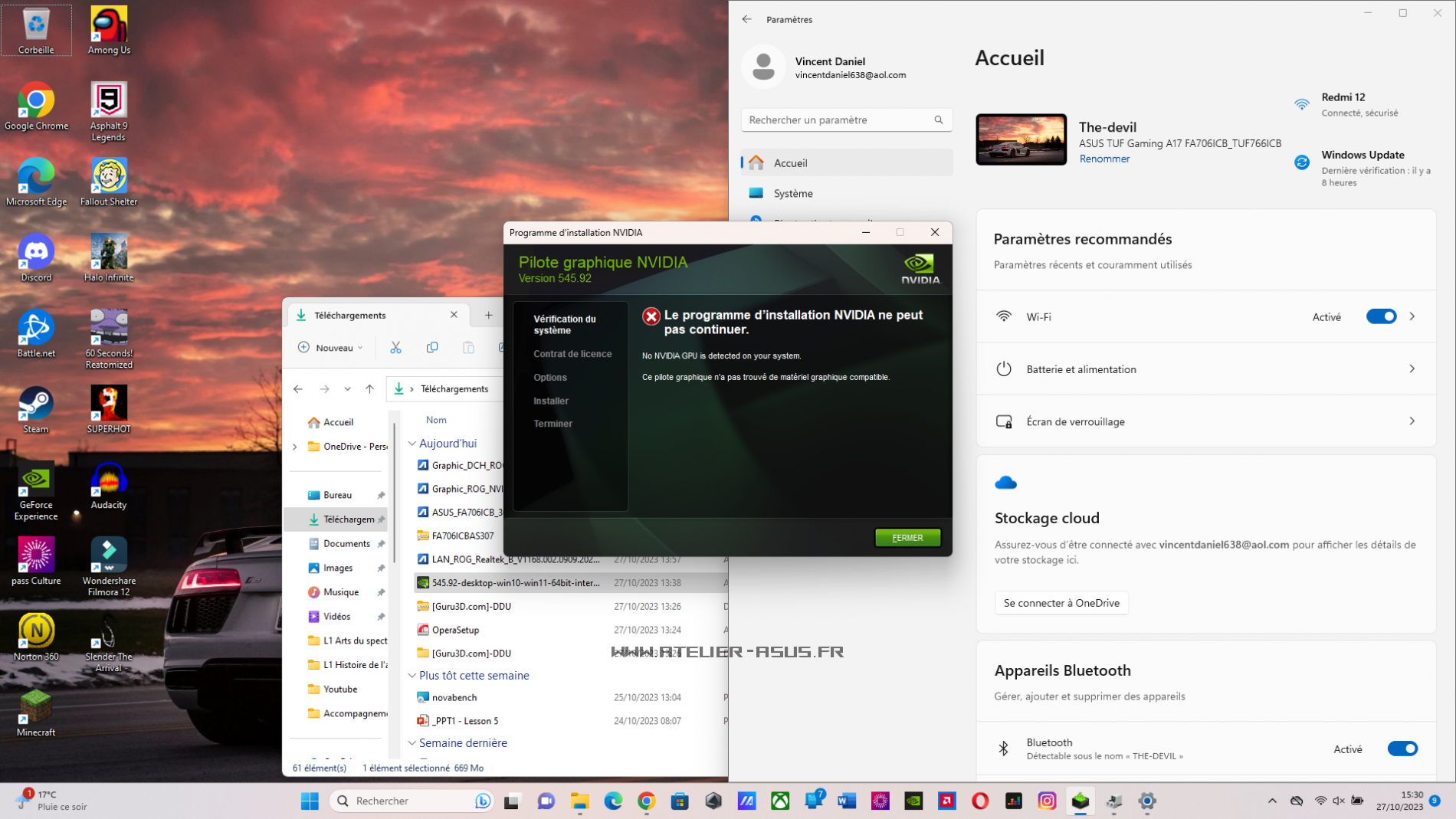Select 545.92-desktop-win10-win11 file row
Image resolution: width=1456 pixels, height=819 pixels.
571,583
